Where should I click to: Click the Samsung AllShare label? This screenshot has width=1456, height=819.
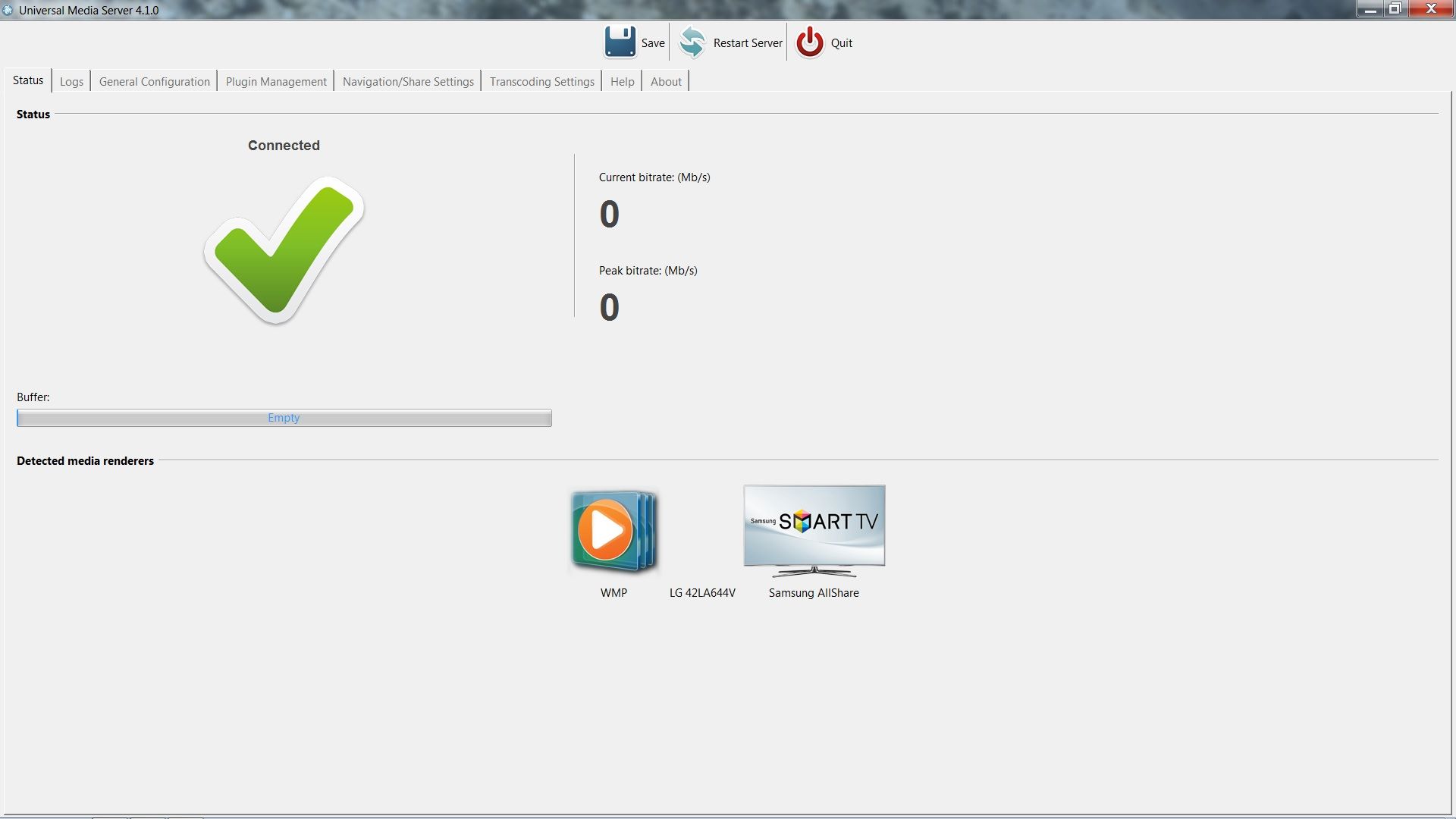coord(814,593)
